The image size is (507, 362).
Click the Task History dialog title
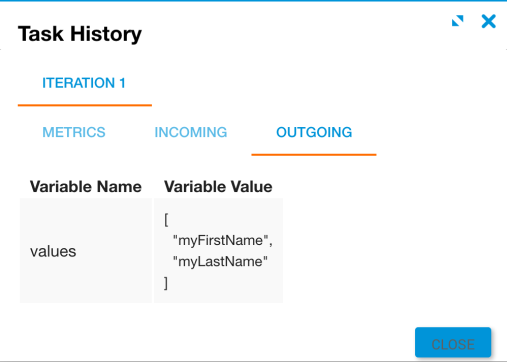[x=80, y=34]
